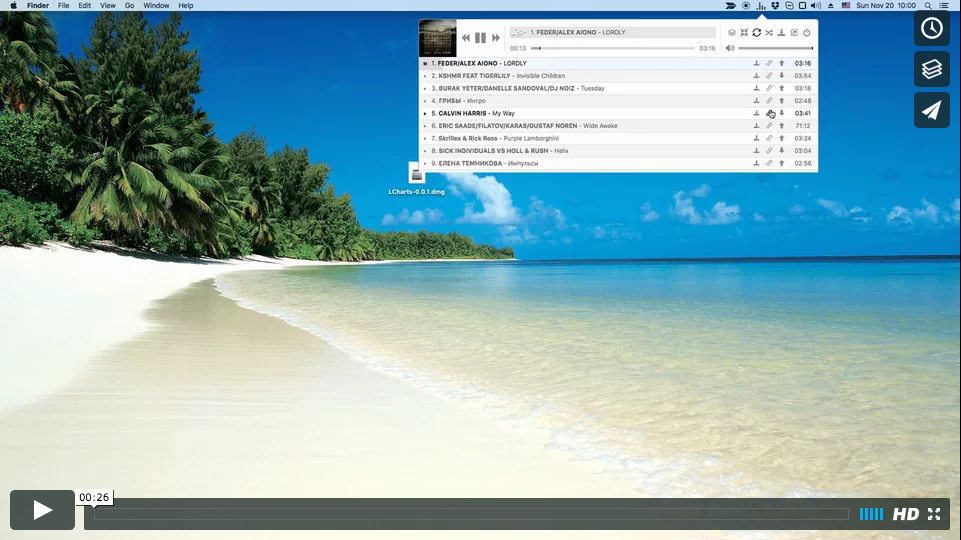The width and height of the screenshot is (961, 540).
Task: Download the ЕЛЕНА ТЕМНИКОВА - Импульсы track
Action: (756, 163)
